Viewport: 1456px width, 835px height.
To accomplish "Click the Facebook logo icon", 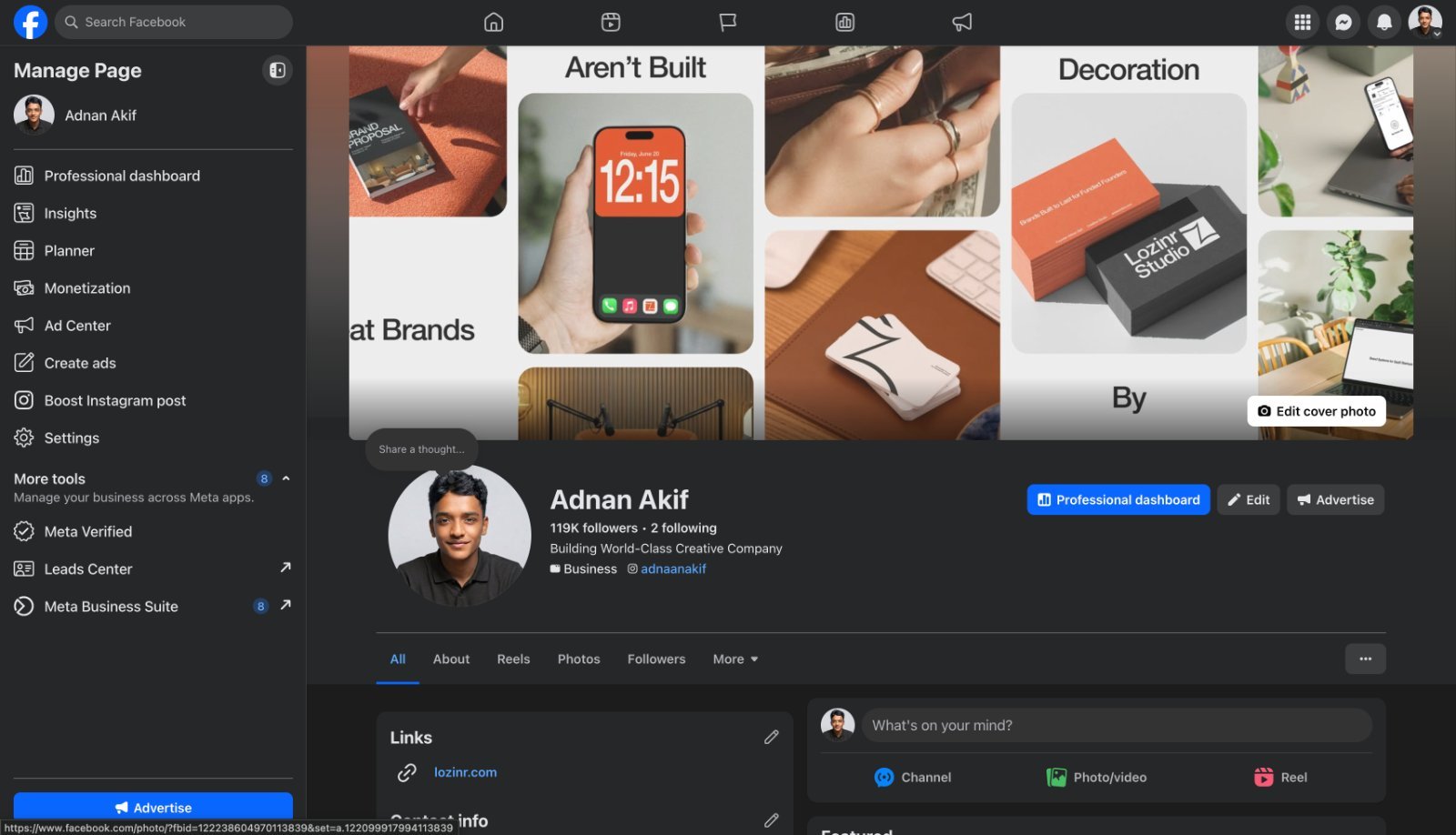I will pos(30,22).
